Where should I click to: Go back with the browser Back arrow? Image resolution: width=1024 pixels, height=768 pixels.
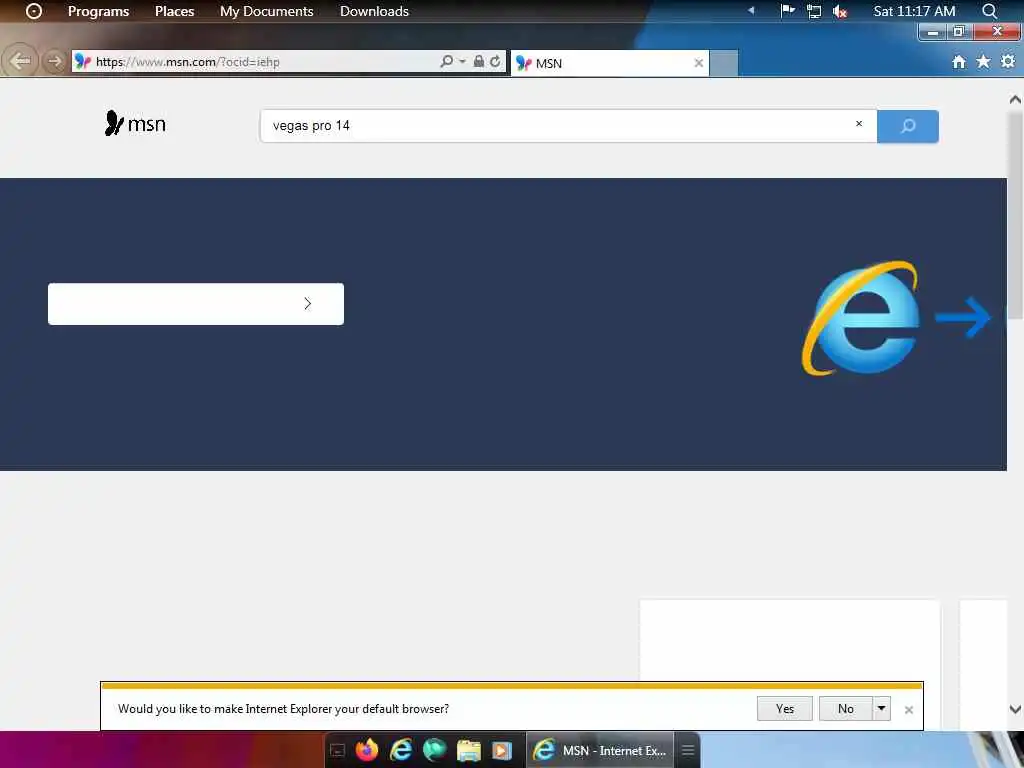click(x=20, y=61)
